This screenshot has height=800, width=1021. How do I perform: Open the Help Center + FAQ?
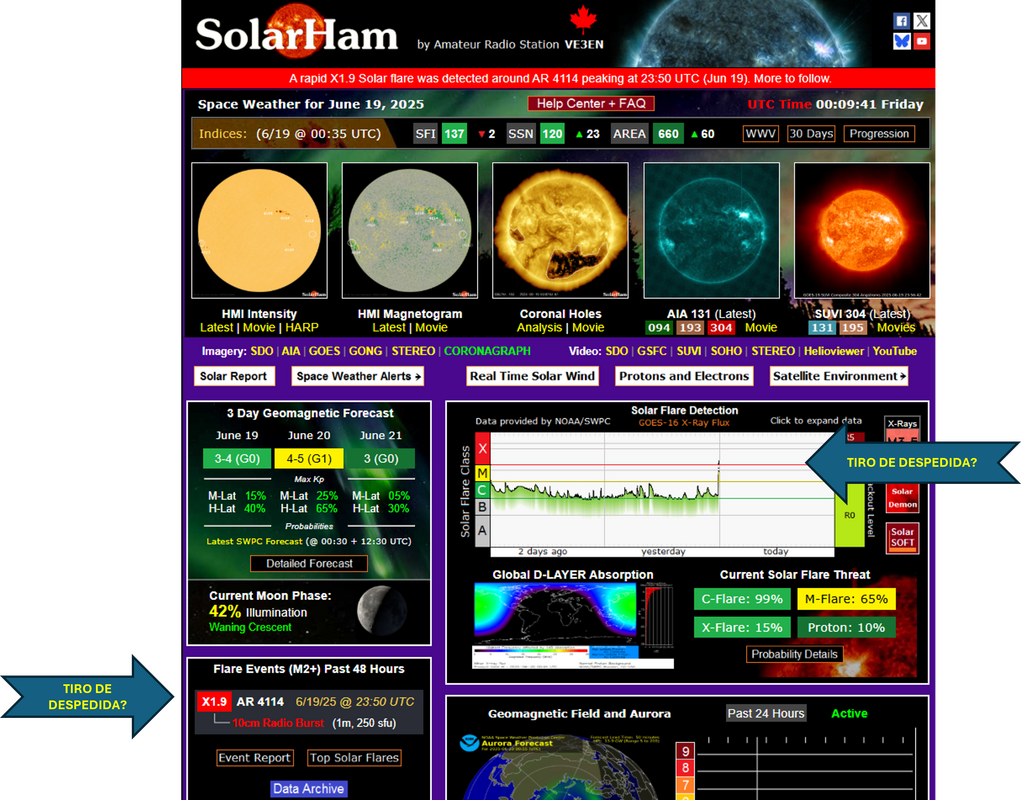click(591, 104)
